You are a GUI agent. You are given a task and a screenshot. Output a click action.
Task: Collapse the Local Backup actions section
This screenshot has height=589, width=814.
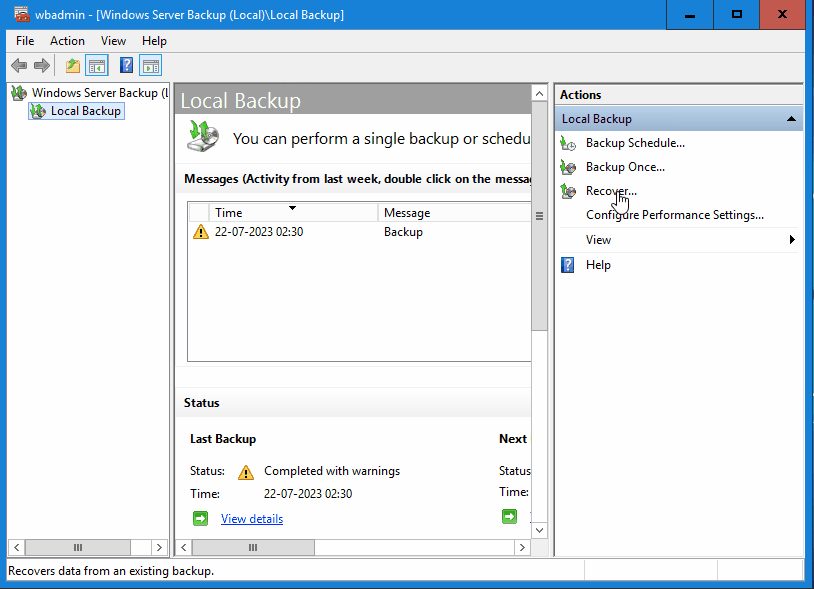[791, 117]
